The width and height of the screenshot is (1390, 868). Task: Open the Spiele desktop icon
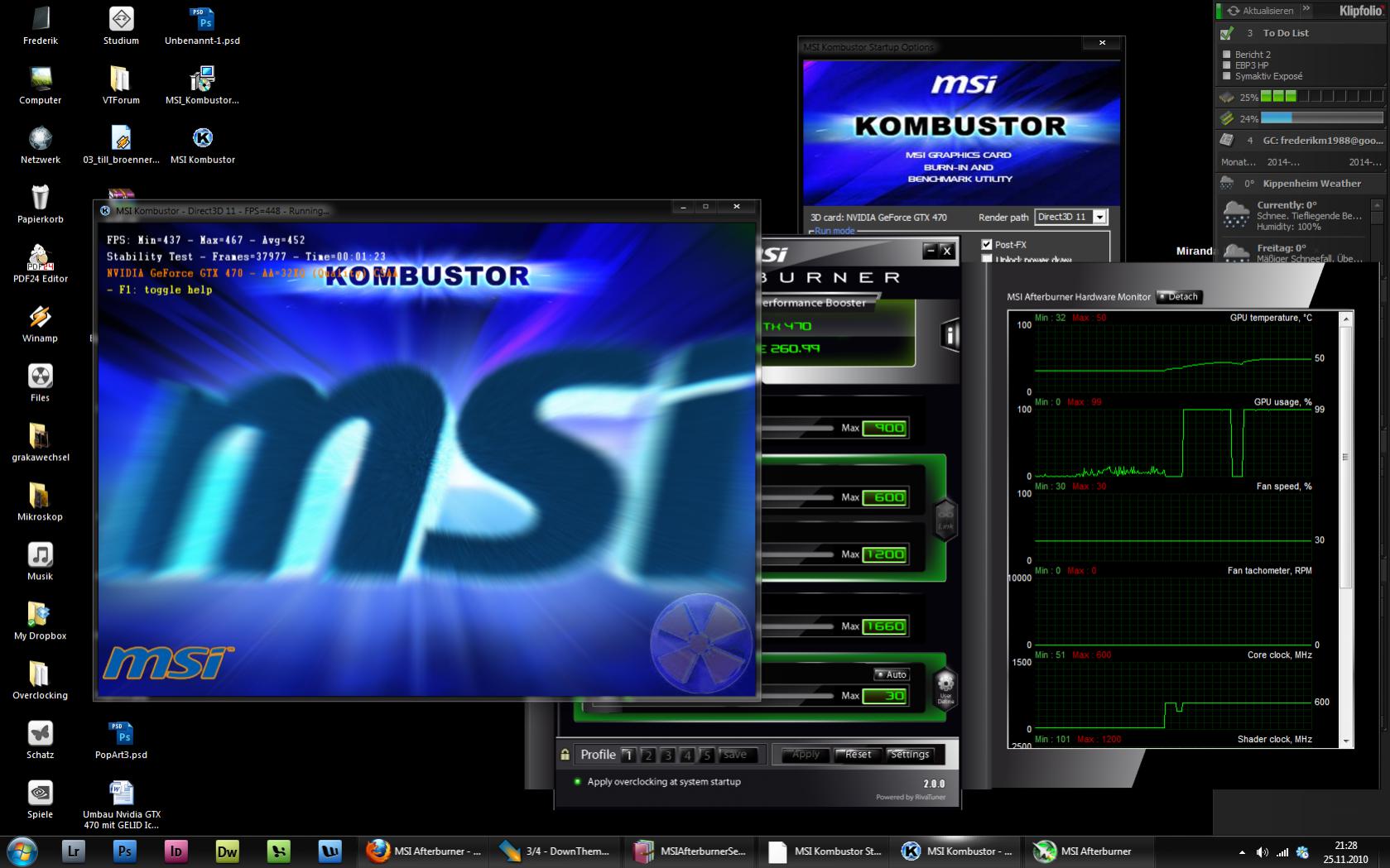point(40,800)
